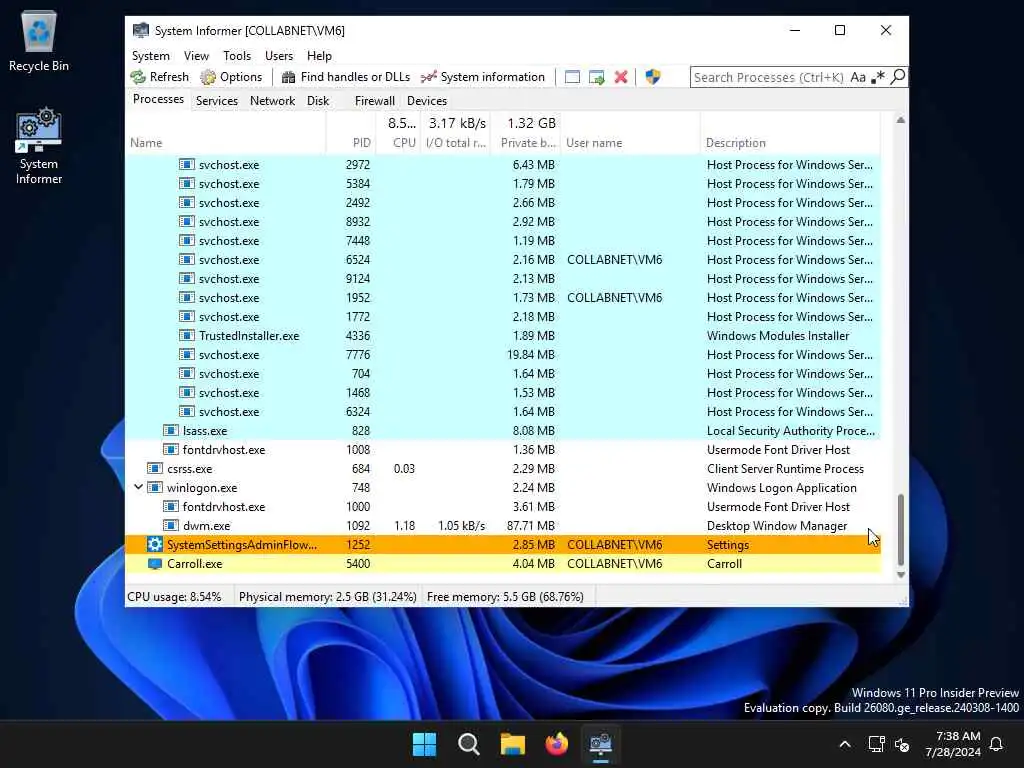Image resolution: width=1024 pixels, height=768 pixels.
Task: Click Physical memory status bar entry
Action: coord(327,597)
